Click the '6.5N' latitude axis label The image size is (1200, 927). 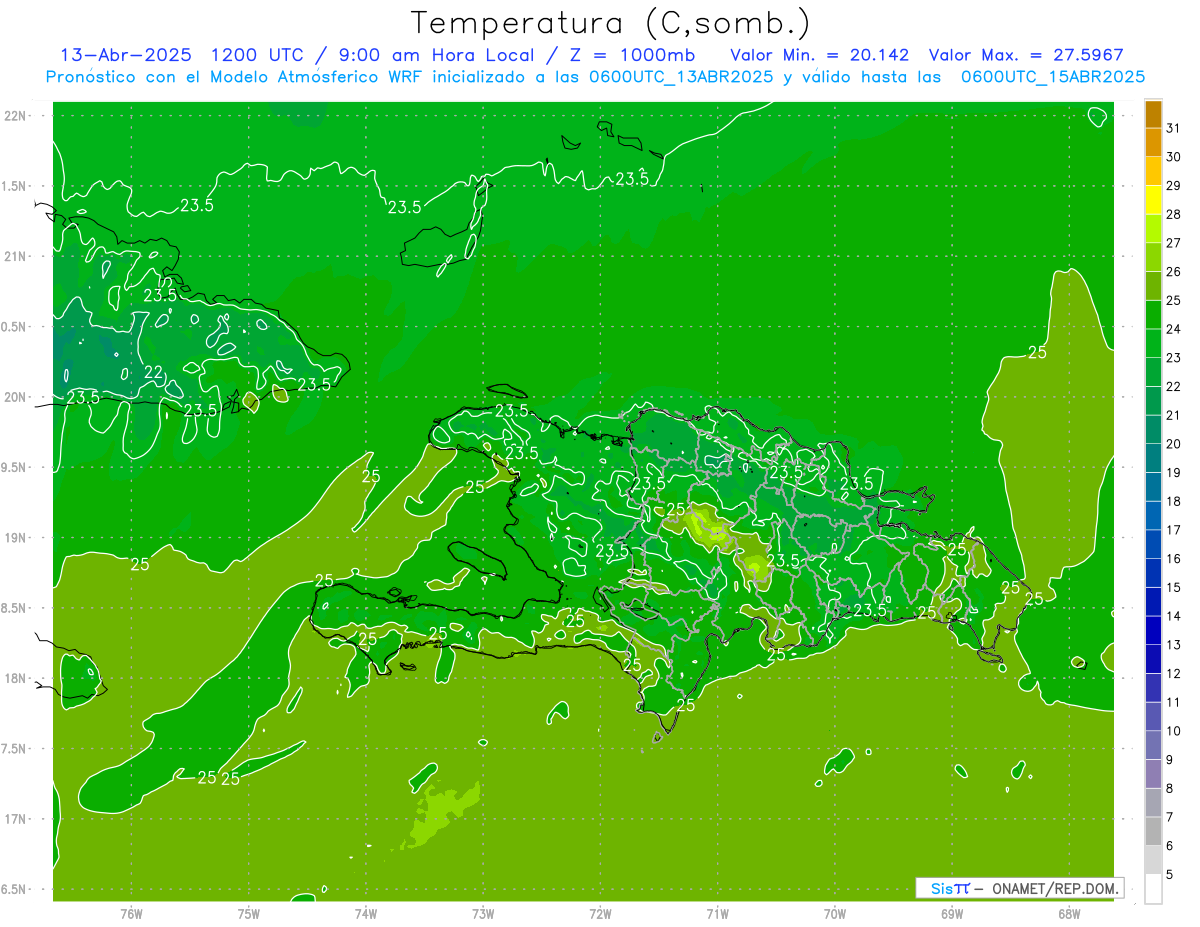click(15, 889)
